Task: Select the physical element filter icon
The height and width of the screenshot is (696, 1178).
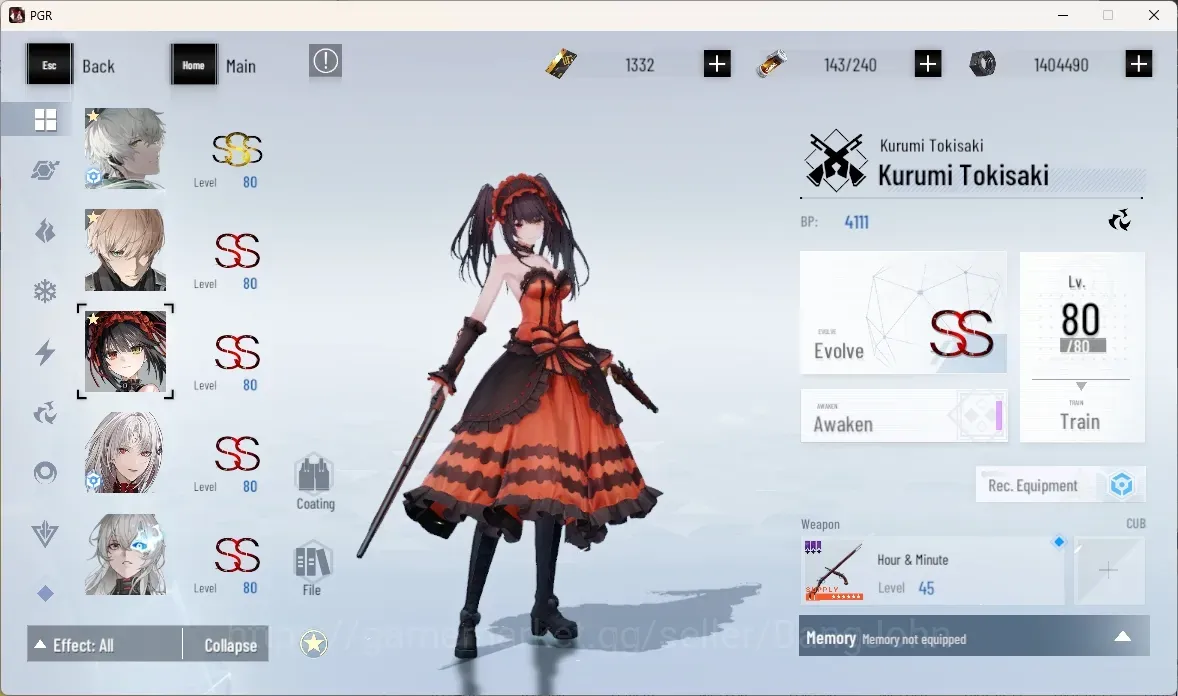Action: (45, 171)
